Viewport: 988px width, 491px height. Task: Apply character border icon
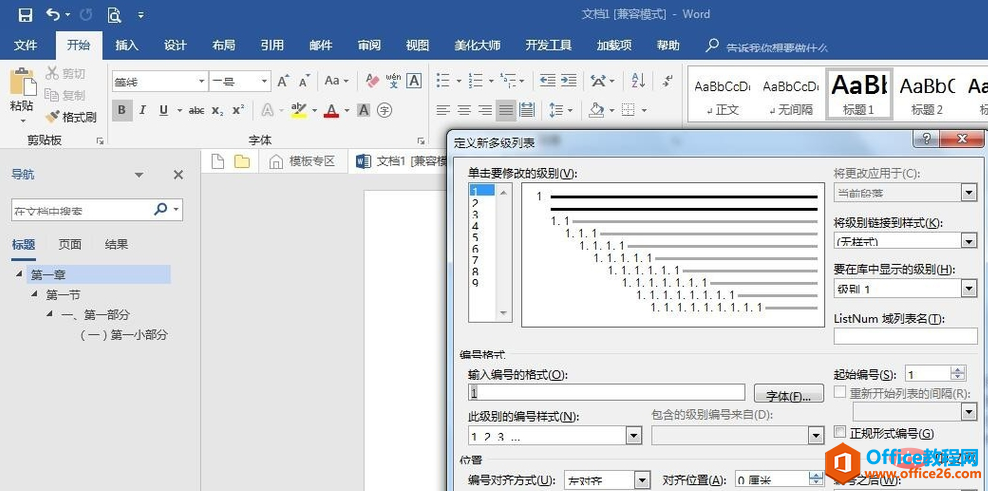click(x=414, y=81)
